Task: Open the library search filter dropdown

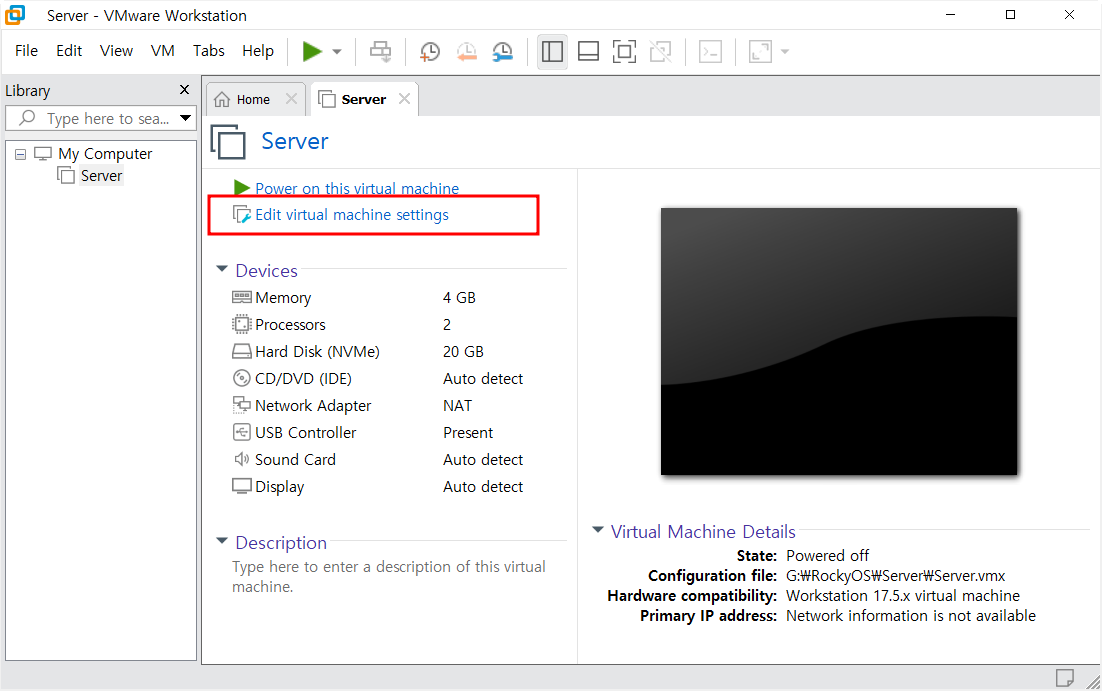Action: coord(186,118)
